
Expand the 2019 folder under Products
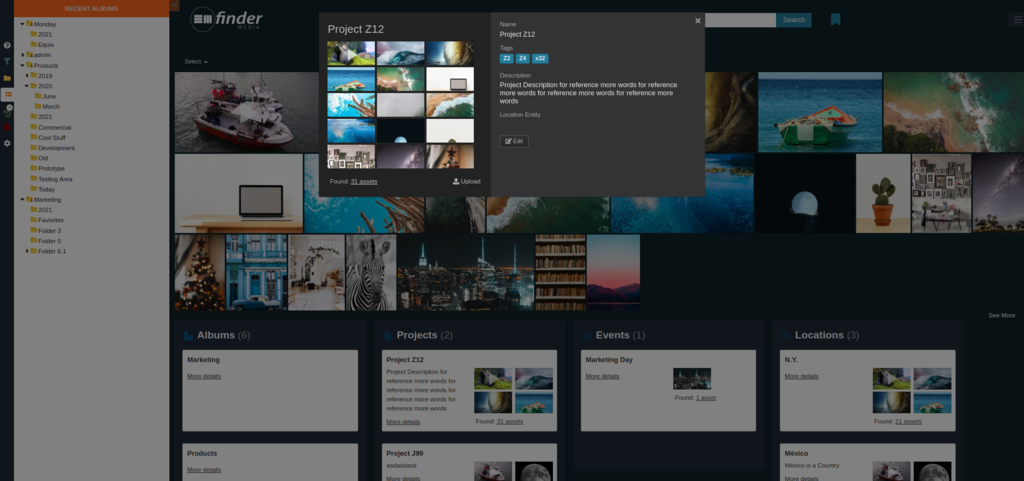click(x=27, y=76)
